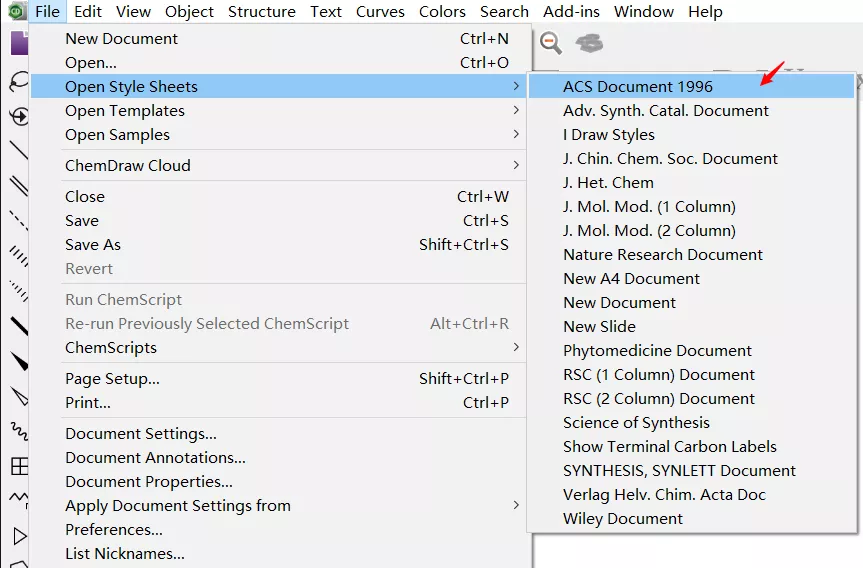Expand the Open Style Sheets submenu
This screenshot has width=863, height=568.
point(279,86)
